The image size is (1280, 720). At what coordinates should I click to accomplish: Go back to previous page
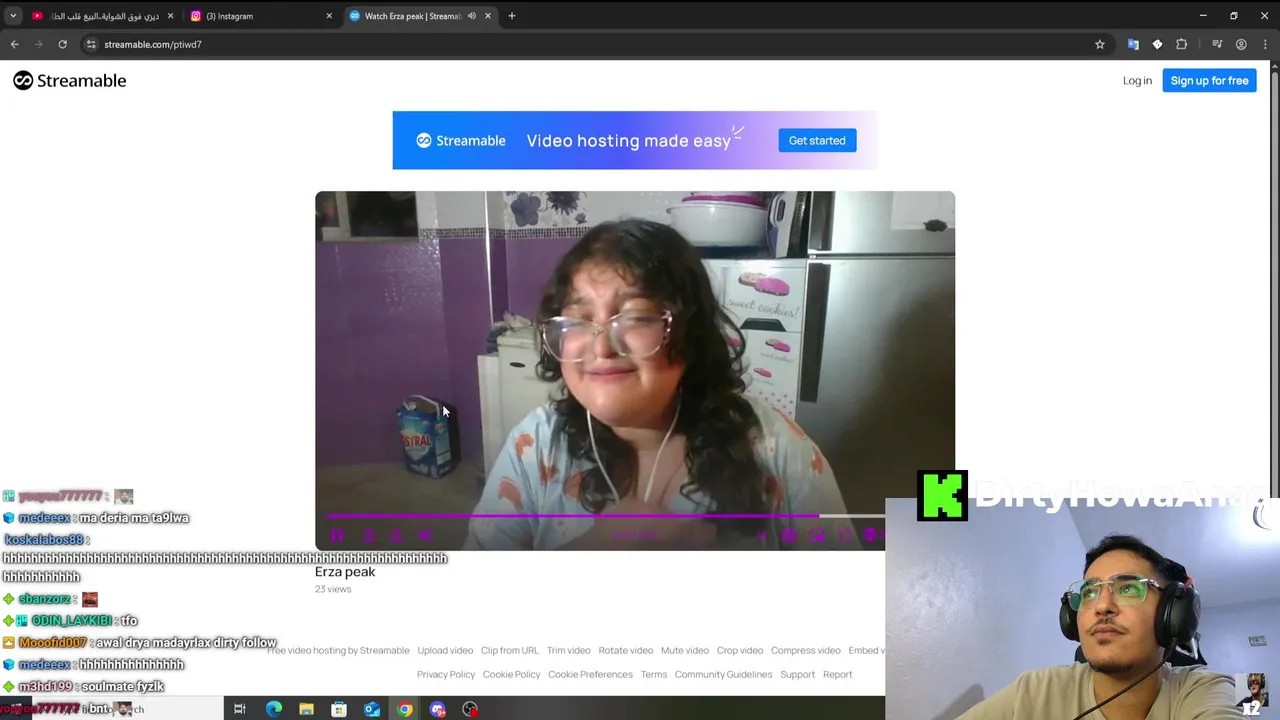(x=14, y=44)
